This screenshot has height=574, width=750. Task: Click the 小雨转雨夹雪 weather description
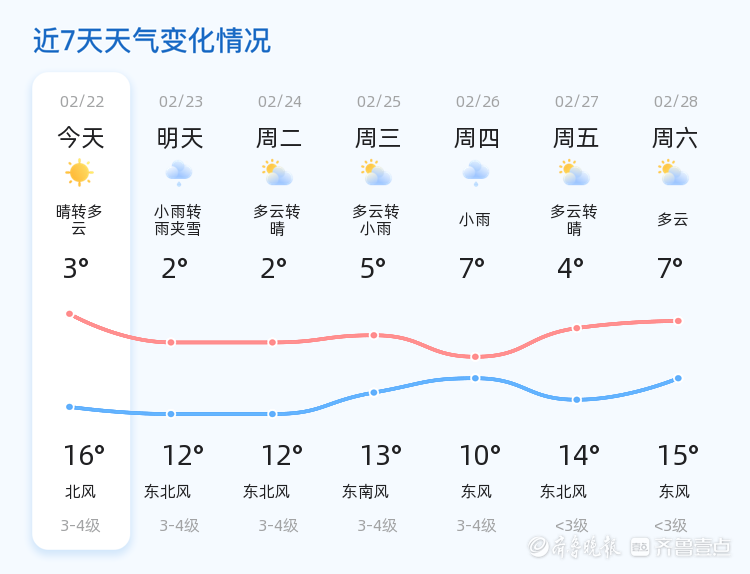click(178, 220)
